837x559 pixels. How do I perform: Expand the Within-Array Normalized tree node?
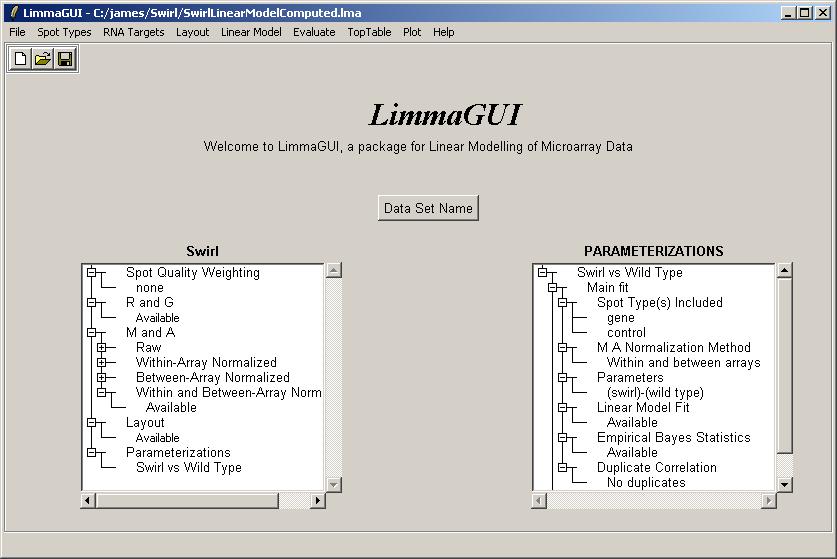(102, 363)
